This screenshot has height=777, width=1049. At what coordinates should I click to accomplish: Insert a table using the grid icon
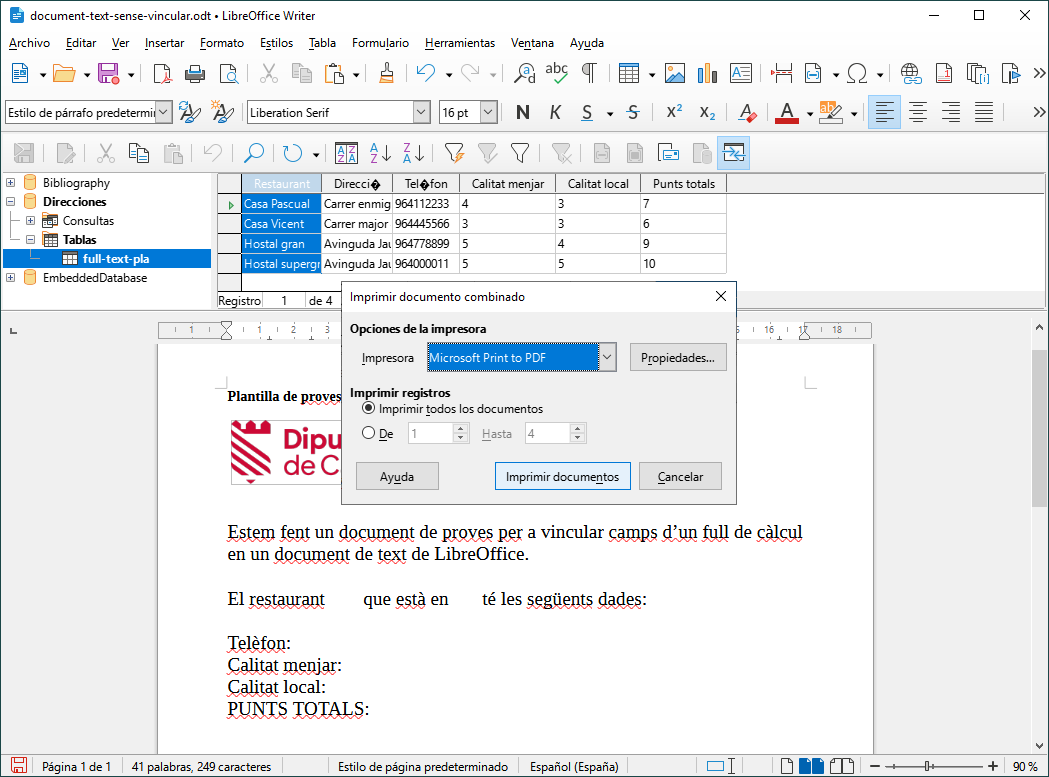(x=629, y=74)
